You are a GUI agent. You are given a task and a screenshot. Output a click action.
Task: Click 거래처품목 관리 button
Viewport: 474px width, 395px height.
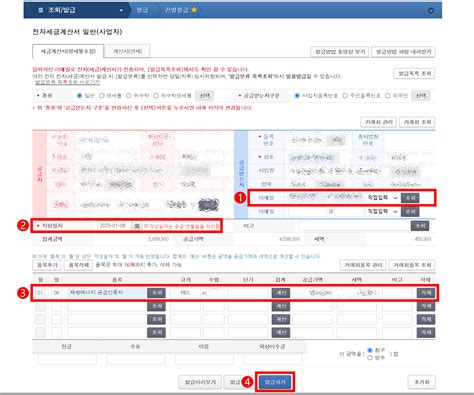coord(363,265)
